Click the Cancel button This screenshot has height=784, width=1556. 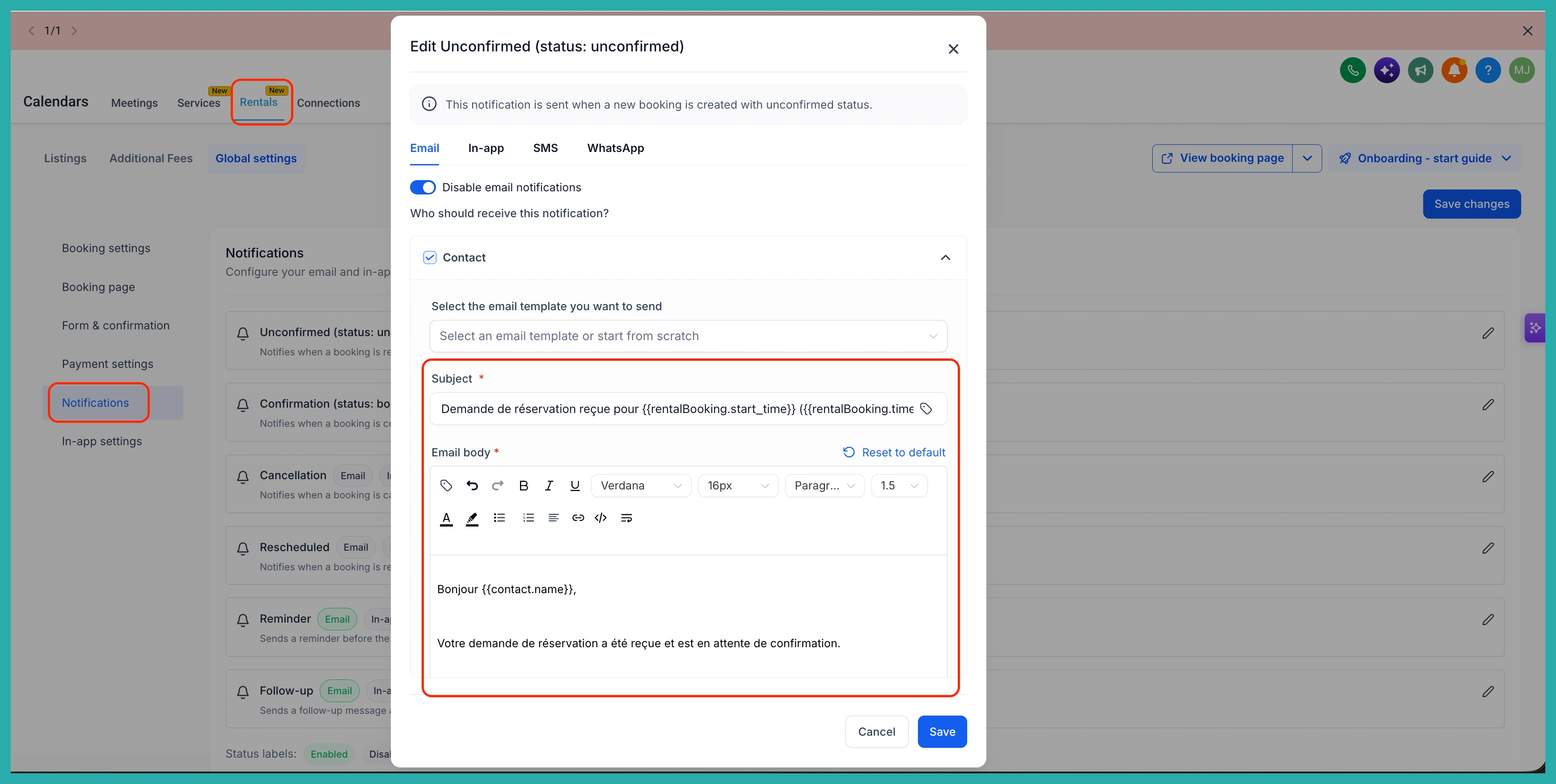876,731
